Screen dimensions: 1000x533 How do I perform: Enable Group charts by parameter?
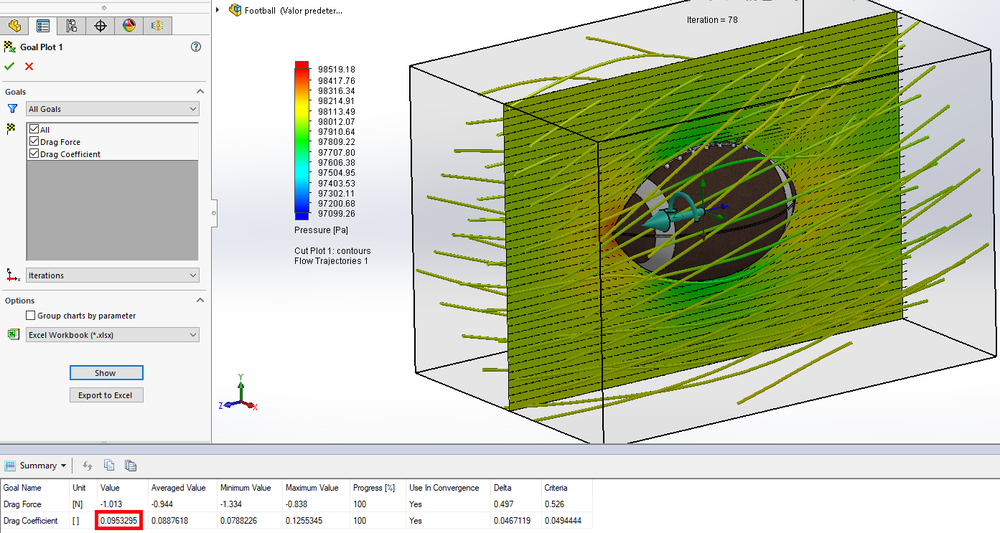pyautogui.click(x=30, y=315)
